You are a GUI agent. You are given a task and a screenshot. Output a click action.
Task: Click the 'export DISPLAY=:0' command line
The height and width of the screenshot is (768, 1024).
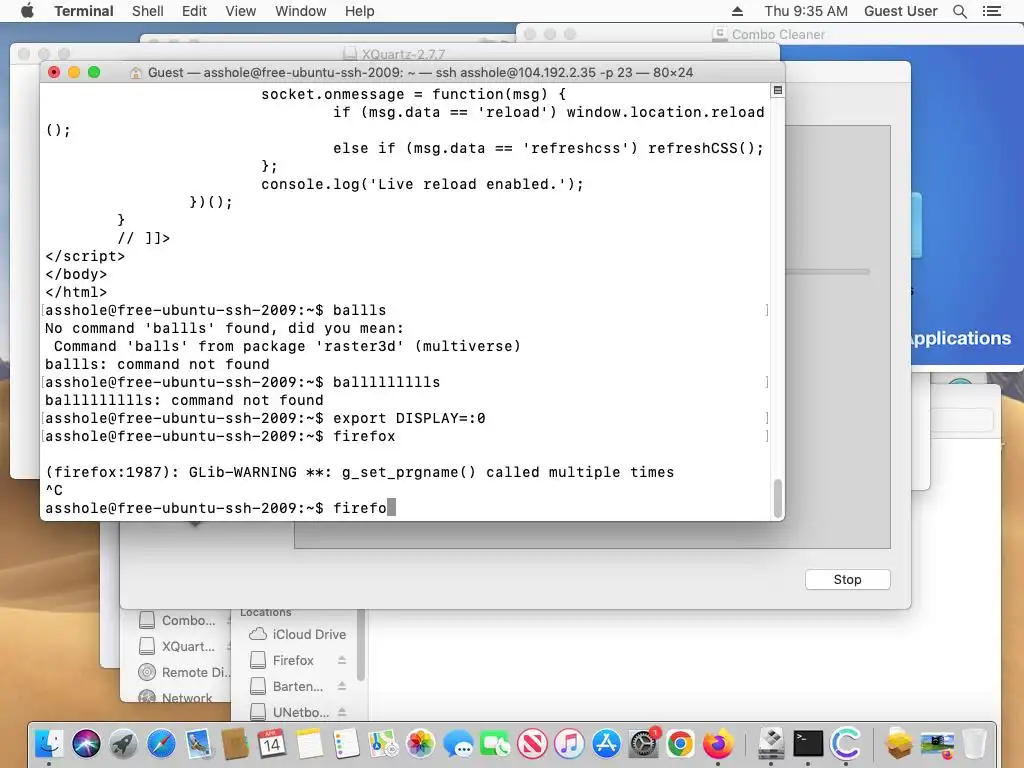(x=265, y=418)
